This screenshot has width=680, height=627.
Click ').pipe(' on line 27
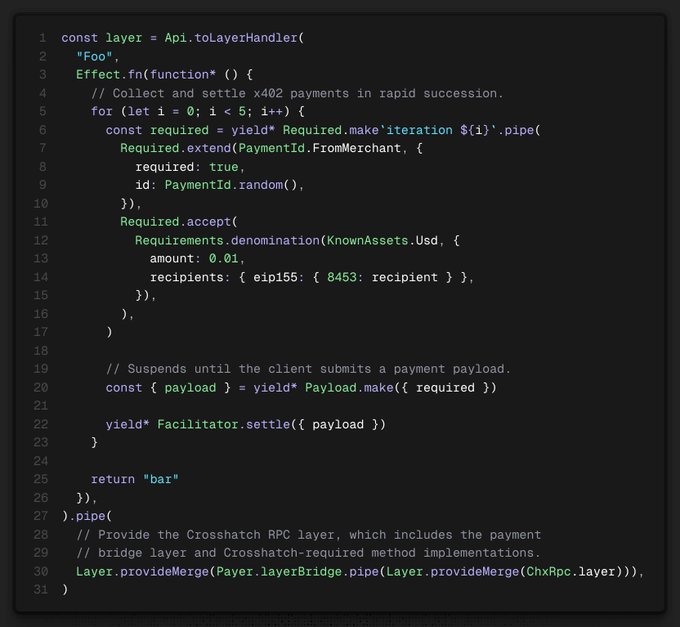pyautogui.click(x=87, y=516)
